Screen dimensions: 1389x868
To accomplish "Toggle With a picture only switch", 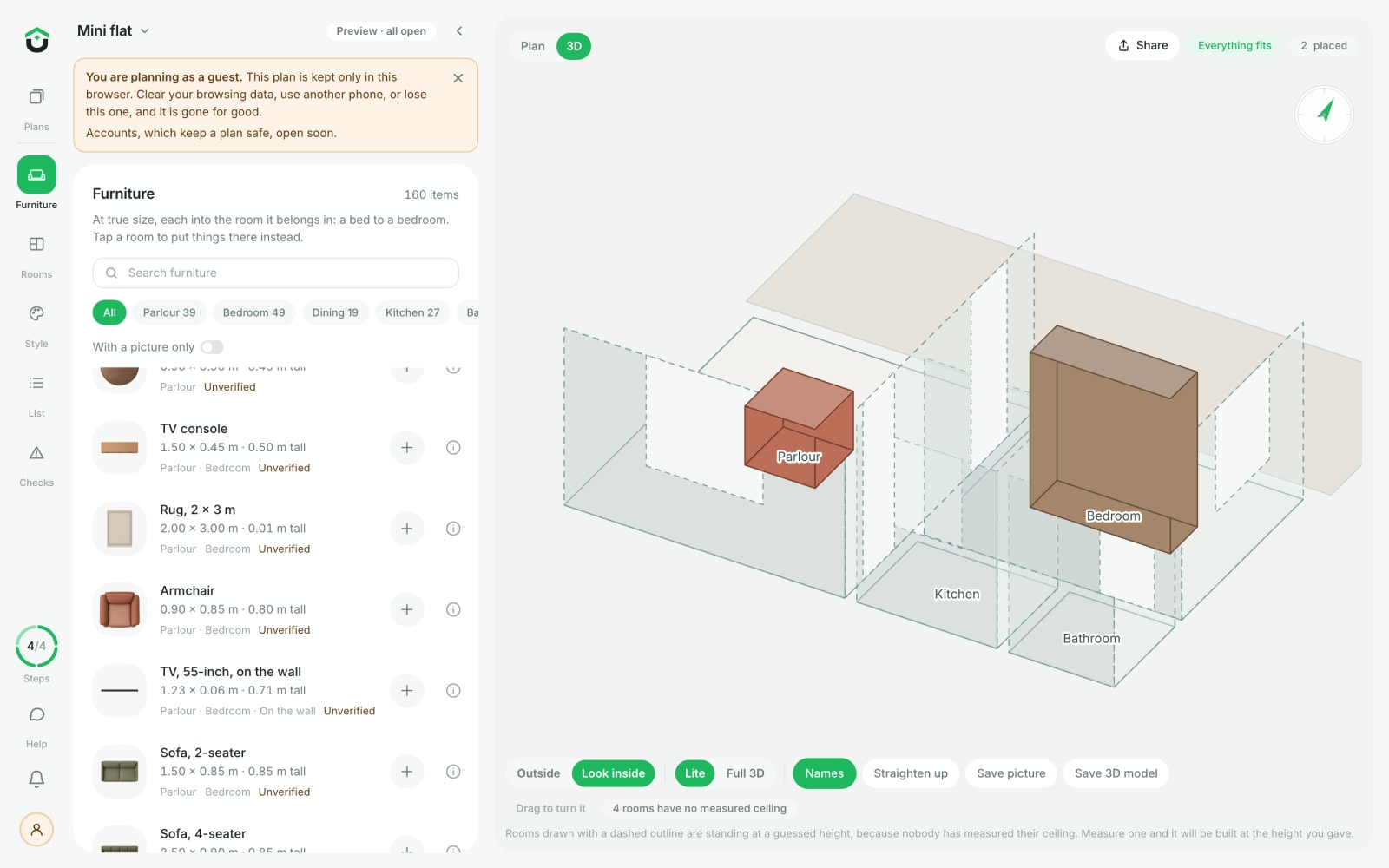I will coord(213,347).
